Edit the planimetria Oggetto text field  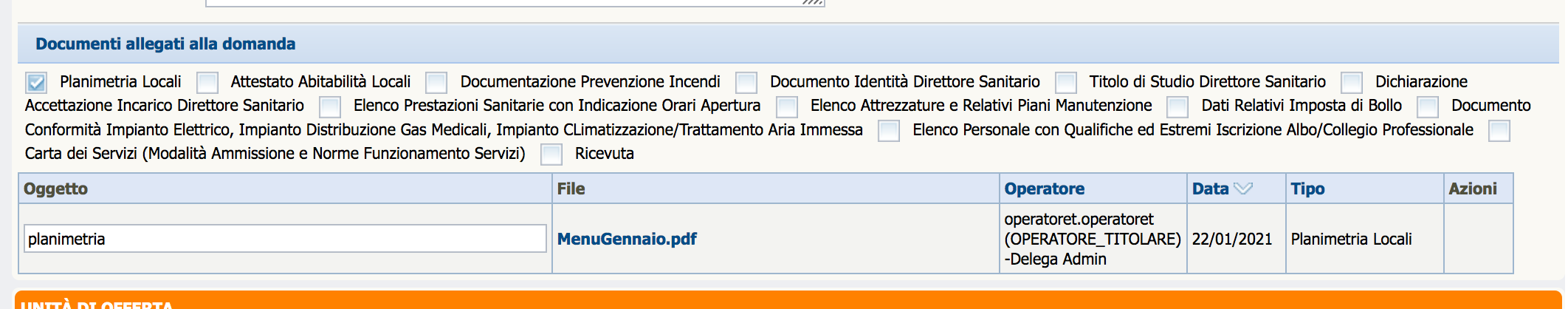[x=285, y=239]
